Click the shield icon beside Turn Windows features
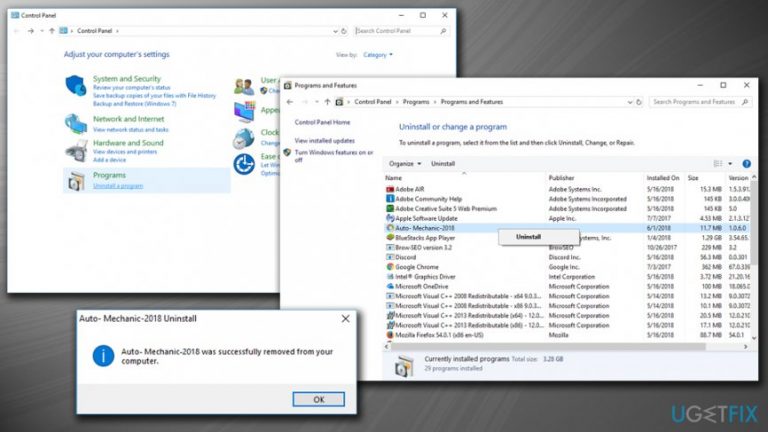This screenshot has height=432, width=768. coord(288,153)
